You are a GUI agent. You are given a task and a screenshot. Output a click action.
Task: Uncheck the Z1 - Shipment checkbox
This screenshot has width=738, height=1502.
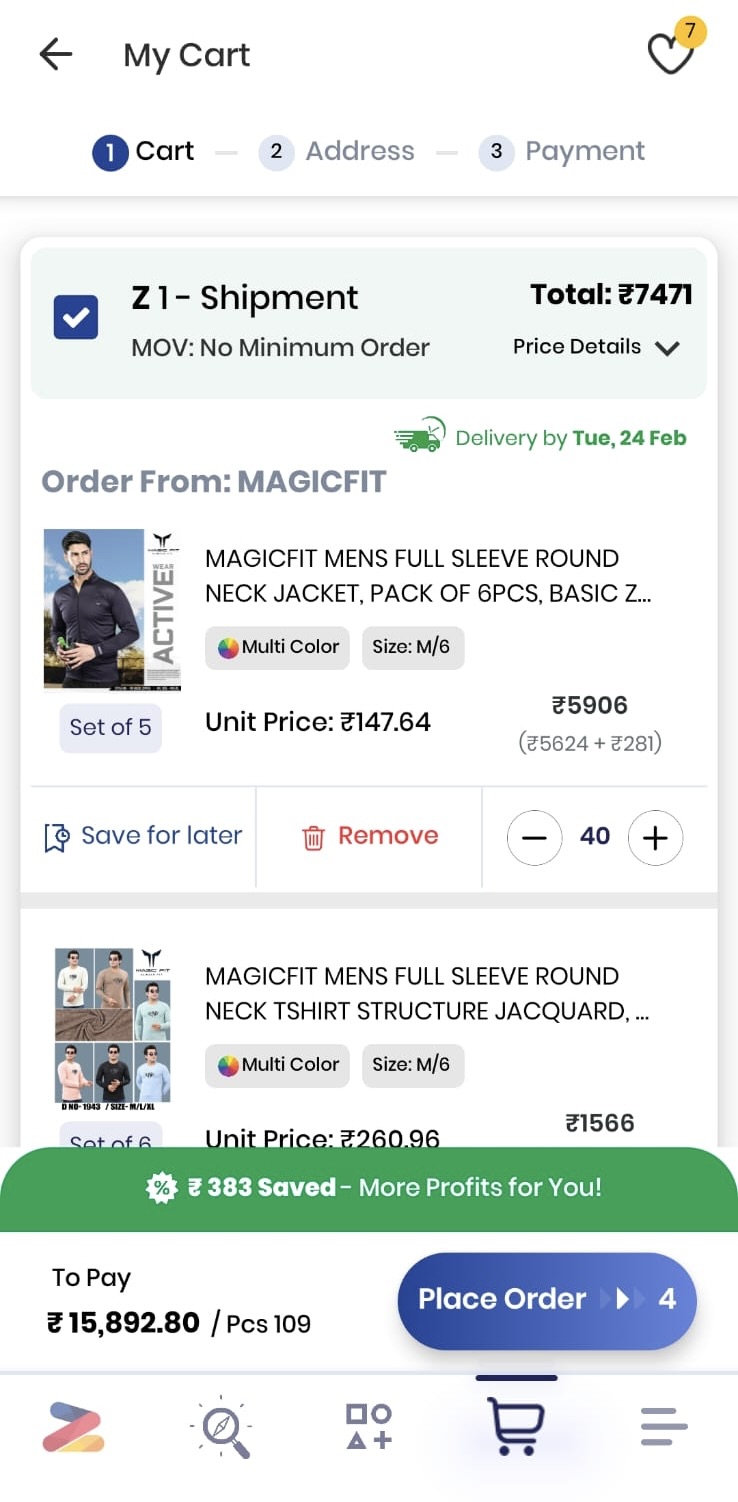click(76, 318)
